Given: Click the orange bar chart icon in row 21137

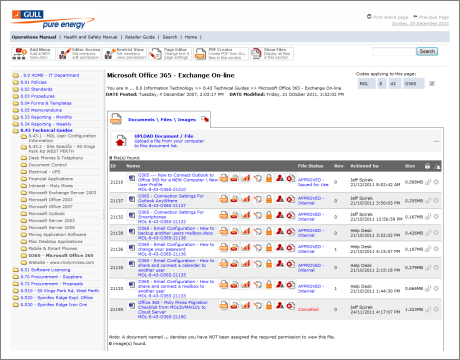Looking at the screenshot, I should coord(246,199).
